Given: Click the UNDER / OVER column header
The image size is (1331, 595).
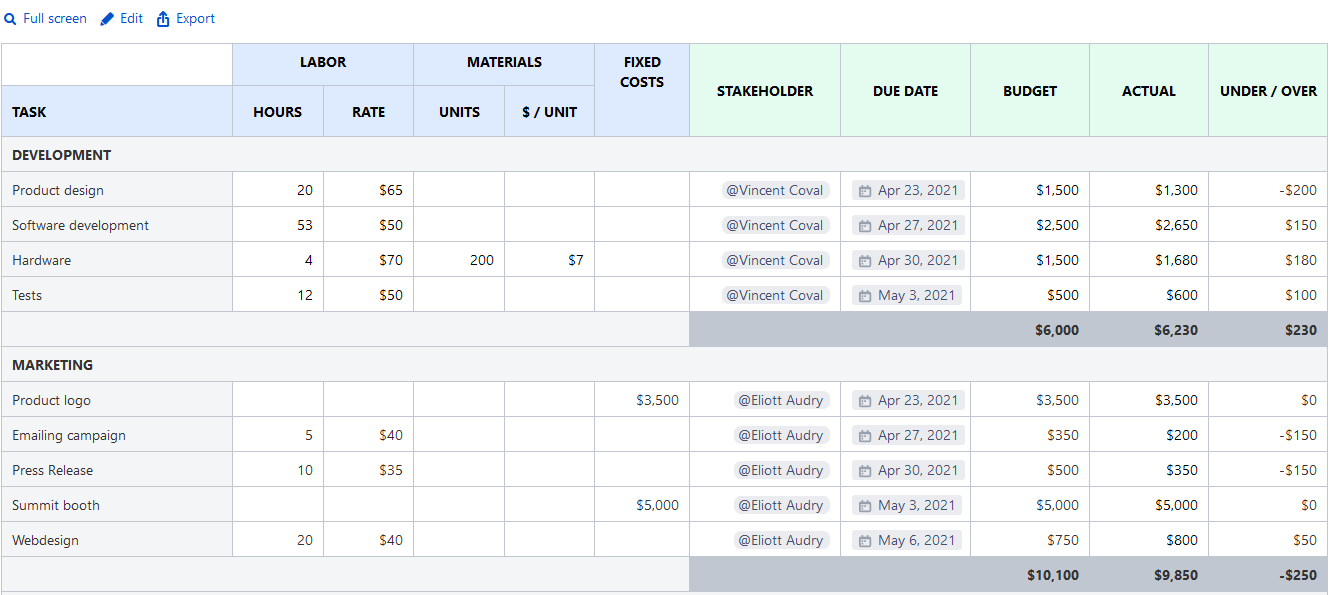Looking at the screenshot, I should [1268, 91].
